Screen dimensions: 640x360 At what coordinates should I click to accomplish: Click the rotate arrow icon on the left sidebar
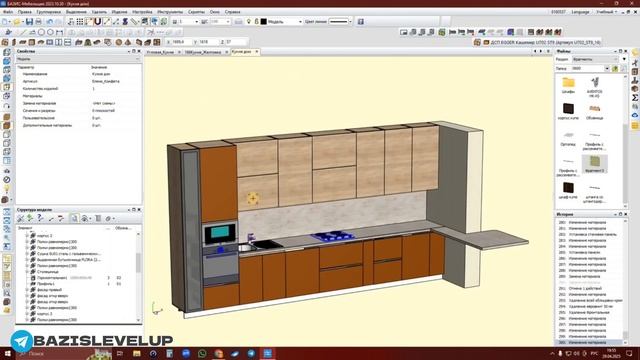tap(7, 106)
